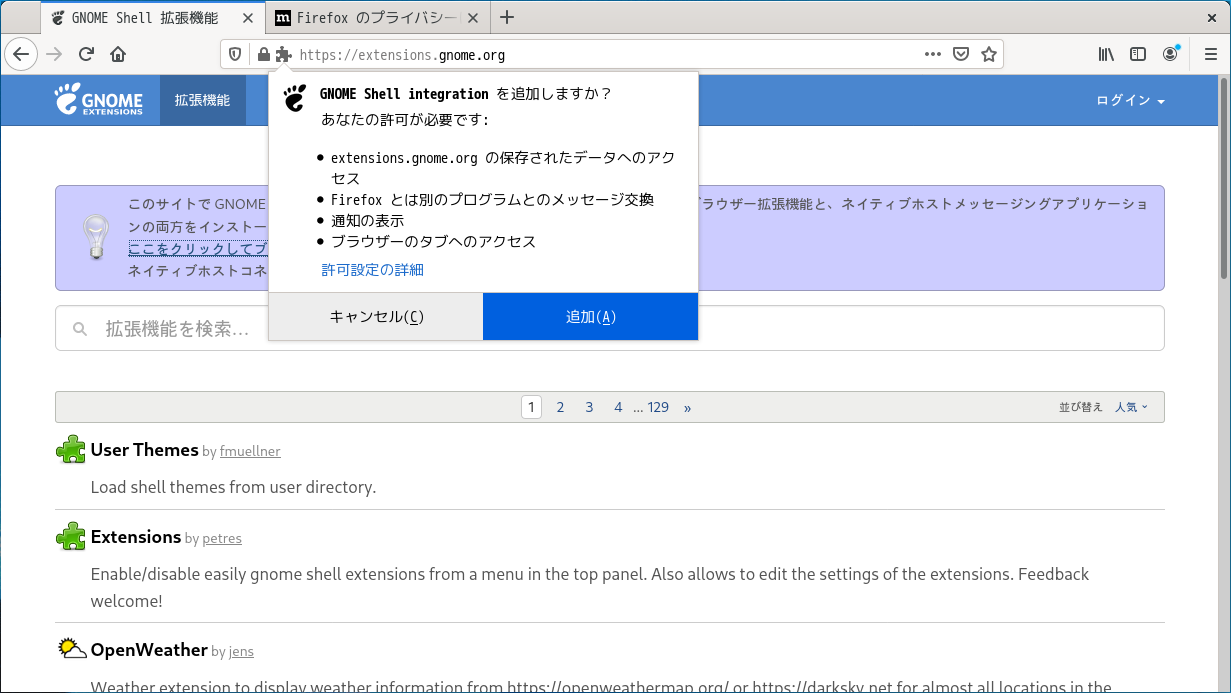Save page to Pocket icon
Image resolution: width=1231 pixels, height=693 pixels.
click(961, 55)
